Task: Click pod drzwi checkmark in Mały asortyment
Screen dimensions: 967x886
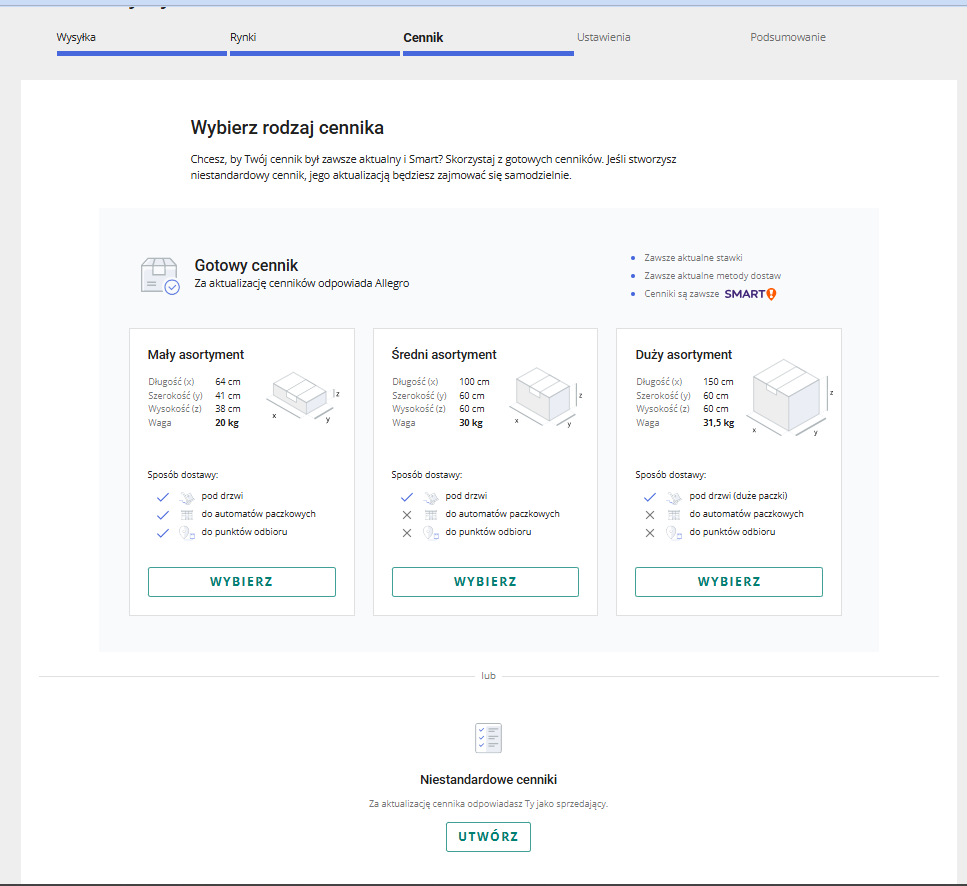Action: [162, 496]
